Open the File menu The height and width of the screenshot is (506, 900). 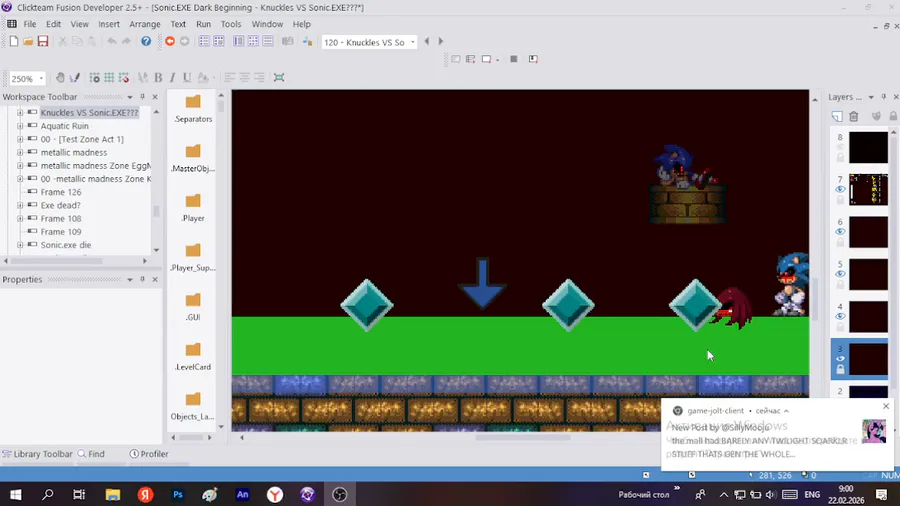click(x=30, y=24)
